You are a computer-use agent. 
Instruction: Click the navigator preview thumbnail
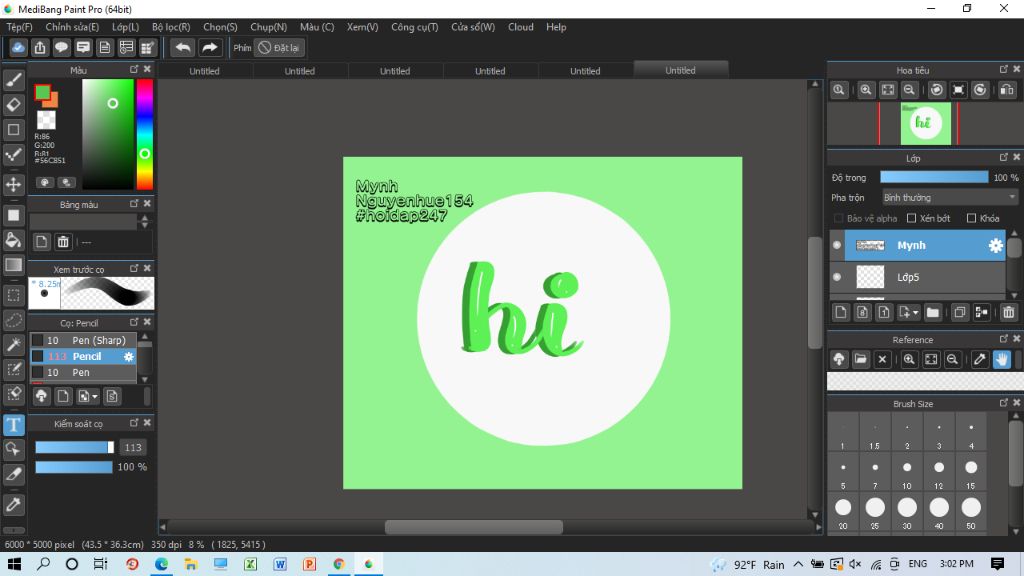tap(925, 123)
